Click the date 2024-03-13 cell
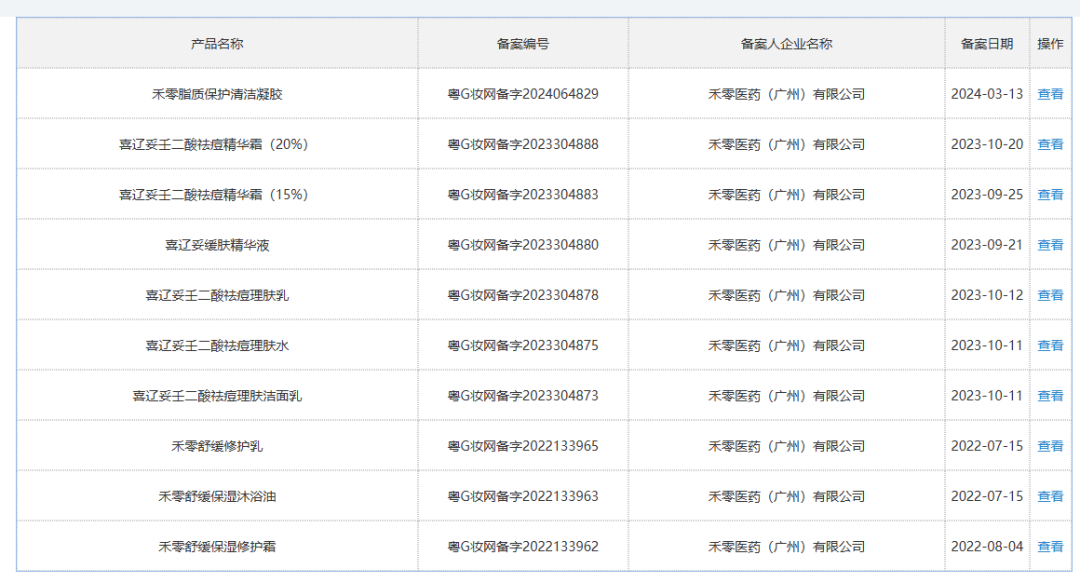This screenshot has width=1080, height=582. pyautogui.click(x=986, y=94)
